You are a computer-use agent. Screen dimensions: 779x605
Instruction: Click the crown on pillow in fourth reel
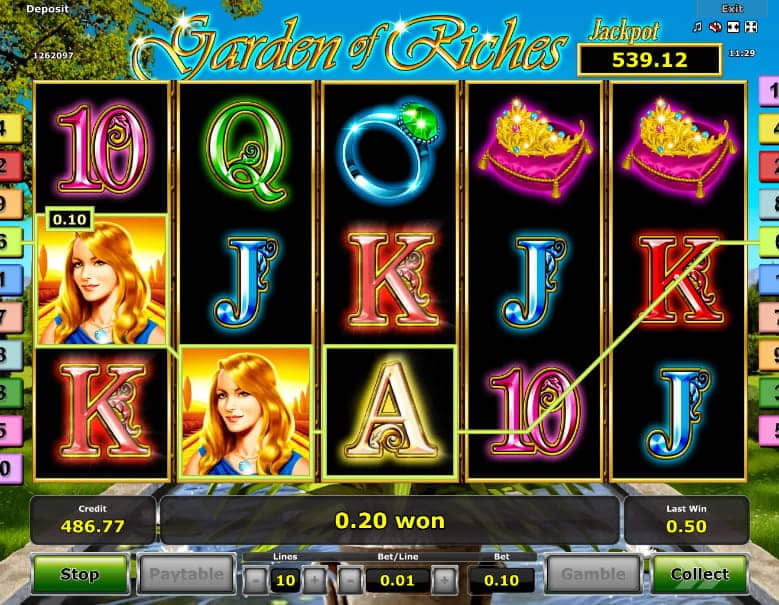(535, 147)
